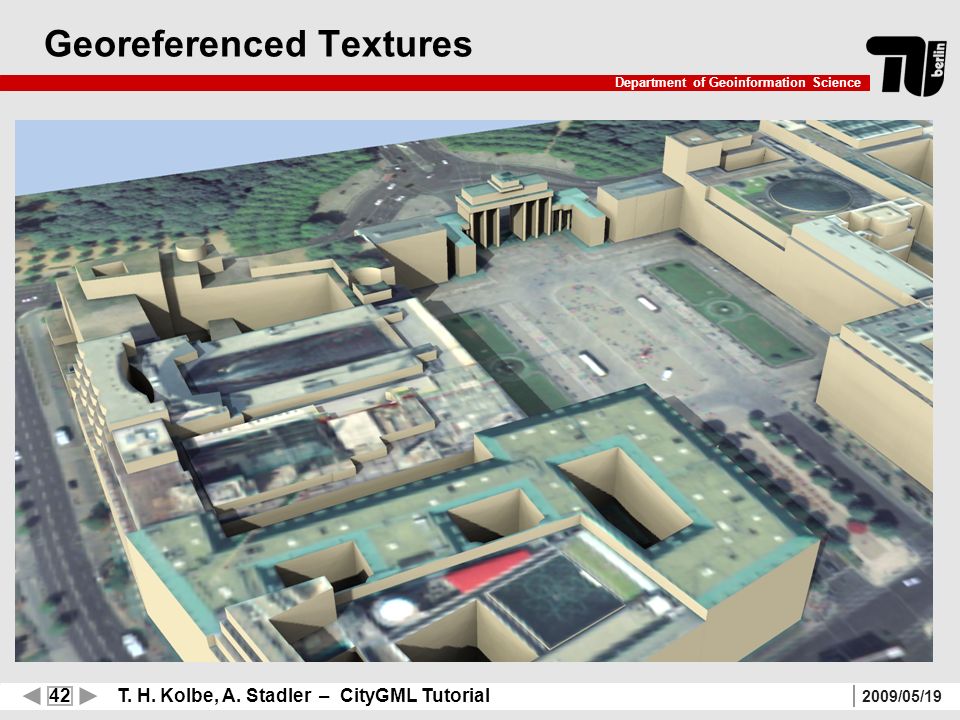Click the CityGML Tutorial footer text
The image size is (960, 720).
click(x=414, y=696)
